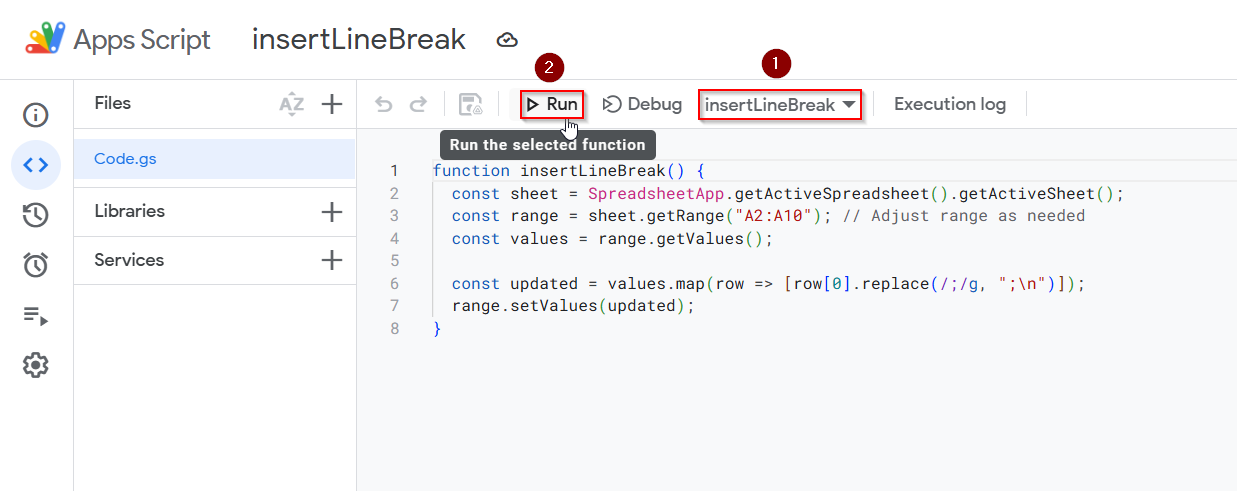Sort files alphabetically with AZ icon
Screen dimensions: 1237x491
(x=292, y=104)
